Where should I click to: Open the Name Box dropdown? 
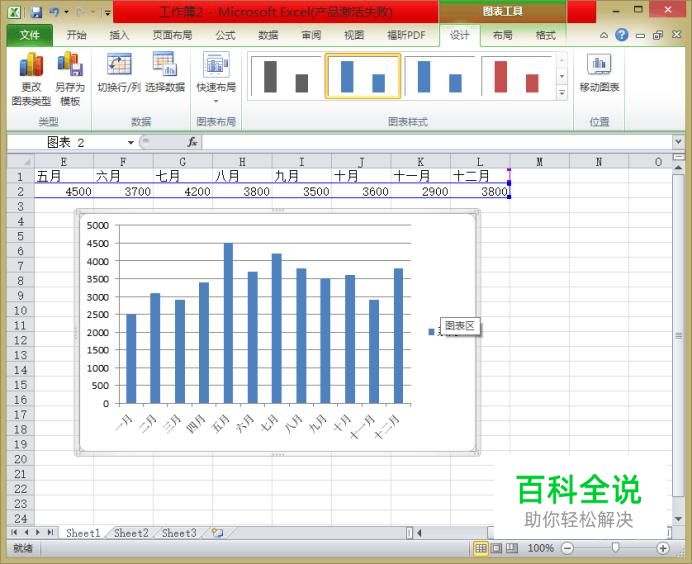click(x=131, y=143)
